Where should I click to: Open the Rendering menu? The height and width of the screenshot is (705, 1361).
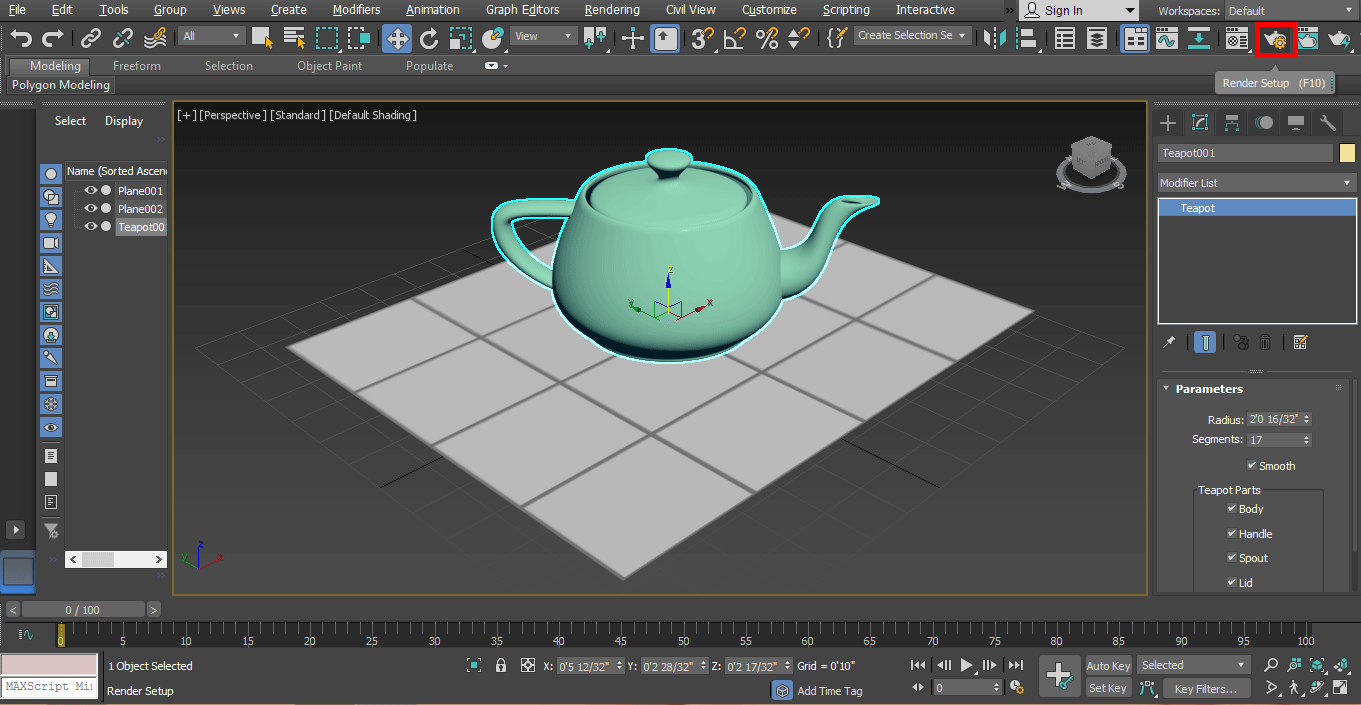612,10
